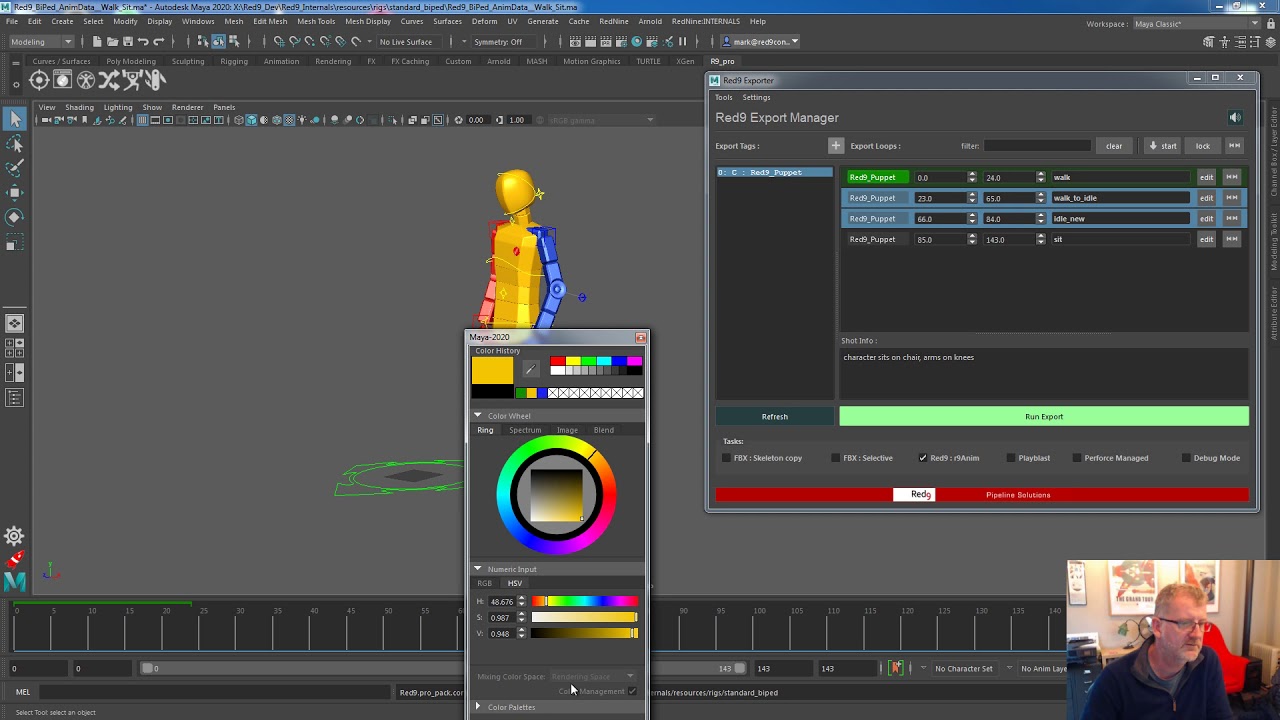
Task: Enable the Perforce Managed checkbox
Action: (1077, 458)
